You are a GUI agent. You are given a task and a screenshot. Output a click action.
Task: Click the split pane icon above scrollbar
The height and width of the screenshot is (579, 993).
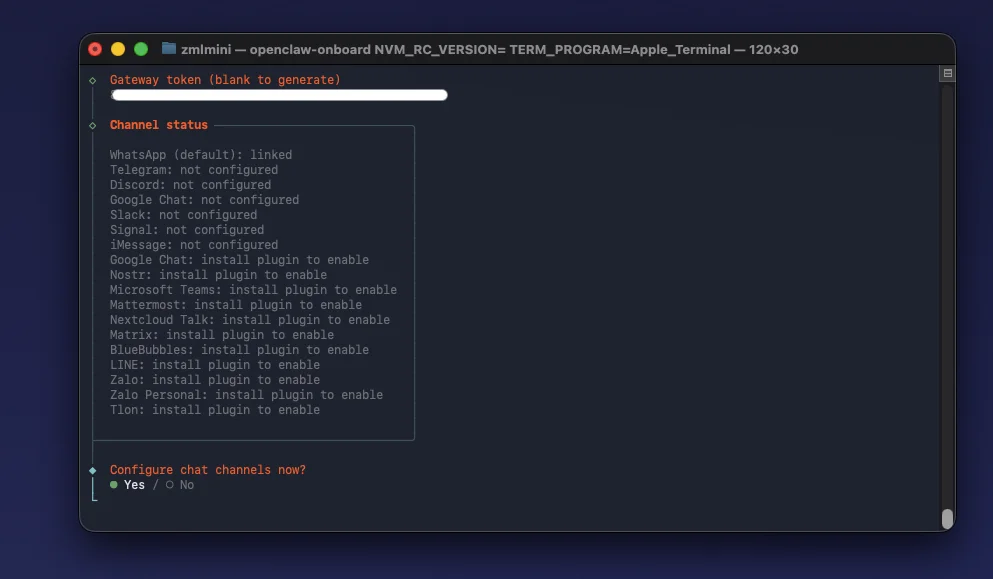[x=947, y=73]
